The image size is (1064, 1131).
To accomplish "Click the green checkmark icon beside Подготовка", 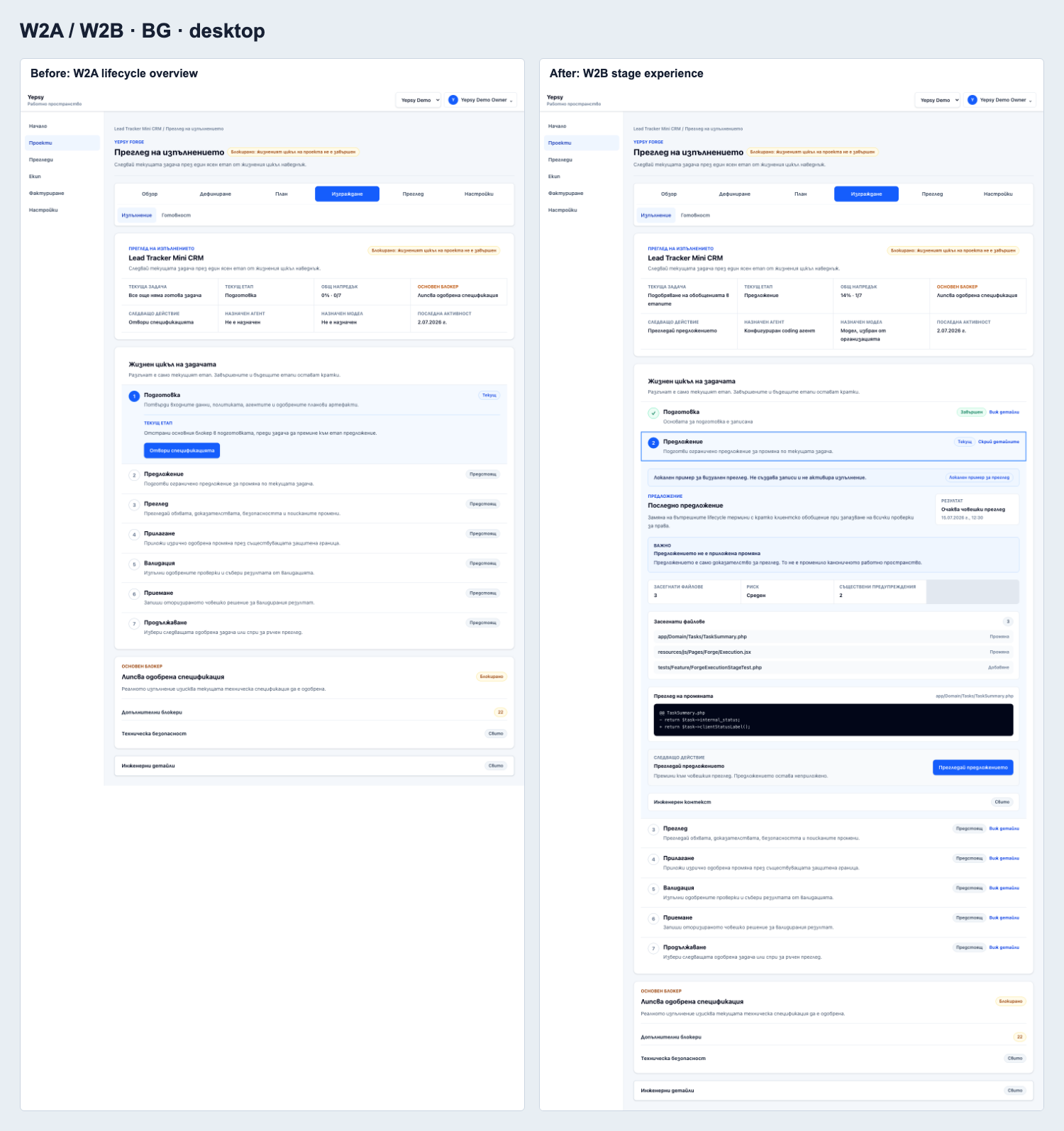I will click(x=653, y=413).
